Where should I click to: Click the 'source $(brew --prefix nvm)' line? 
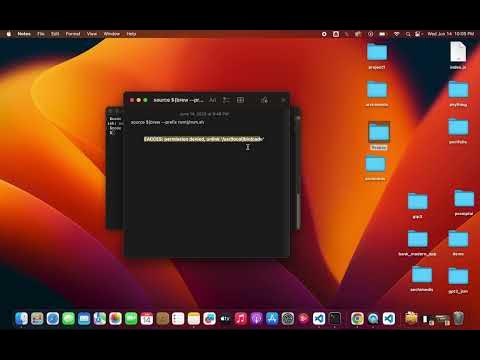(167, 122)
